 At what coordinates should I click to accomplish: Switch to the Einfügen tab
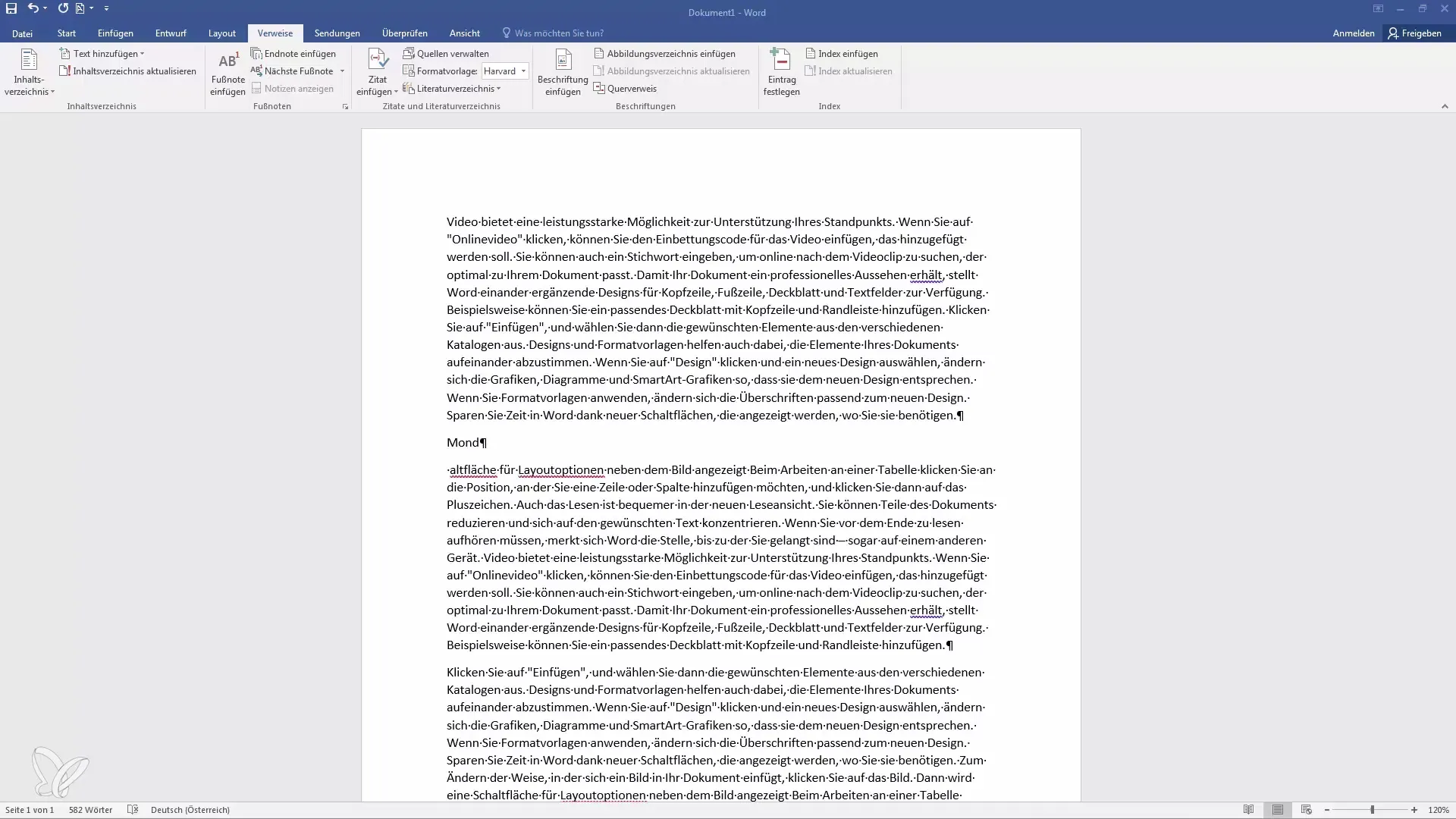click(115, 33)
